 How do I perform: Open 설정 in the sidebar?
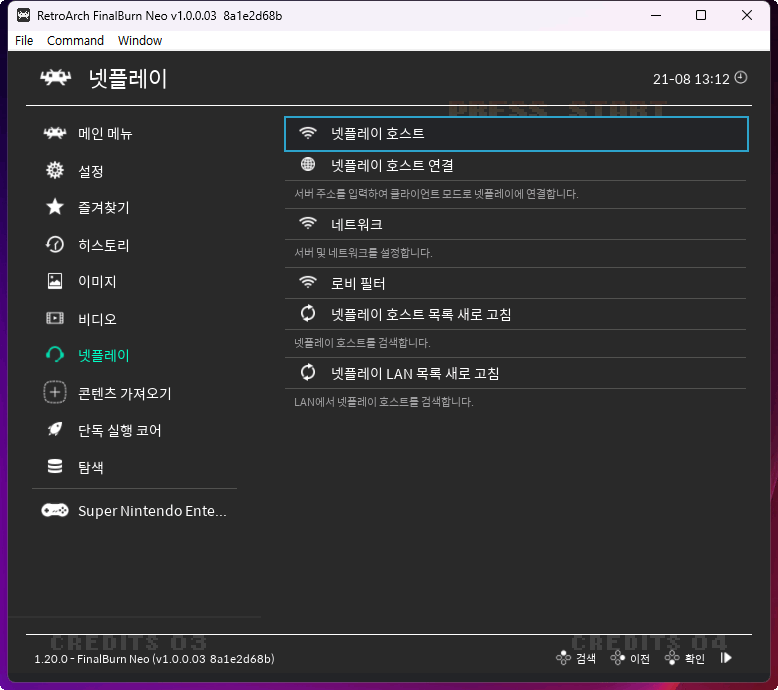(x=91, y=171)
